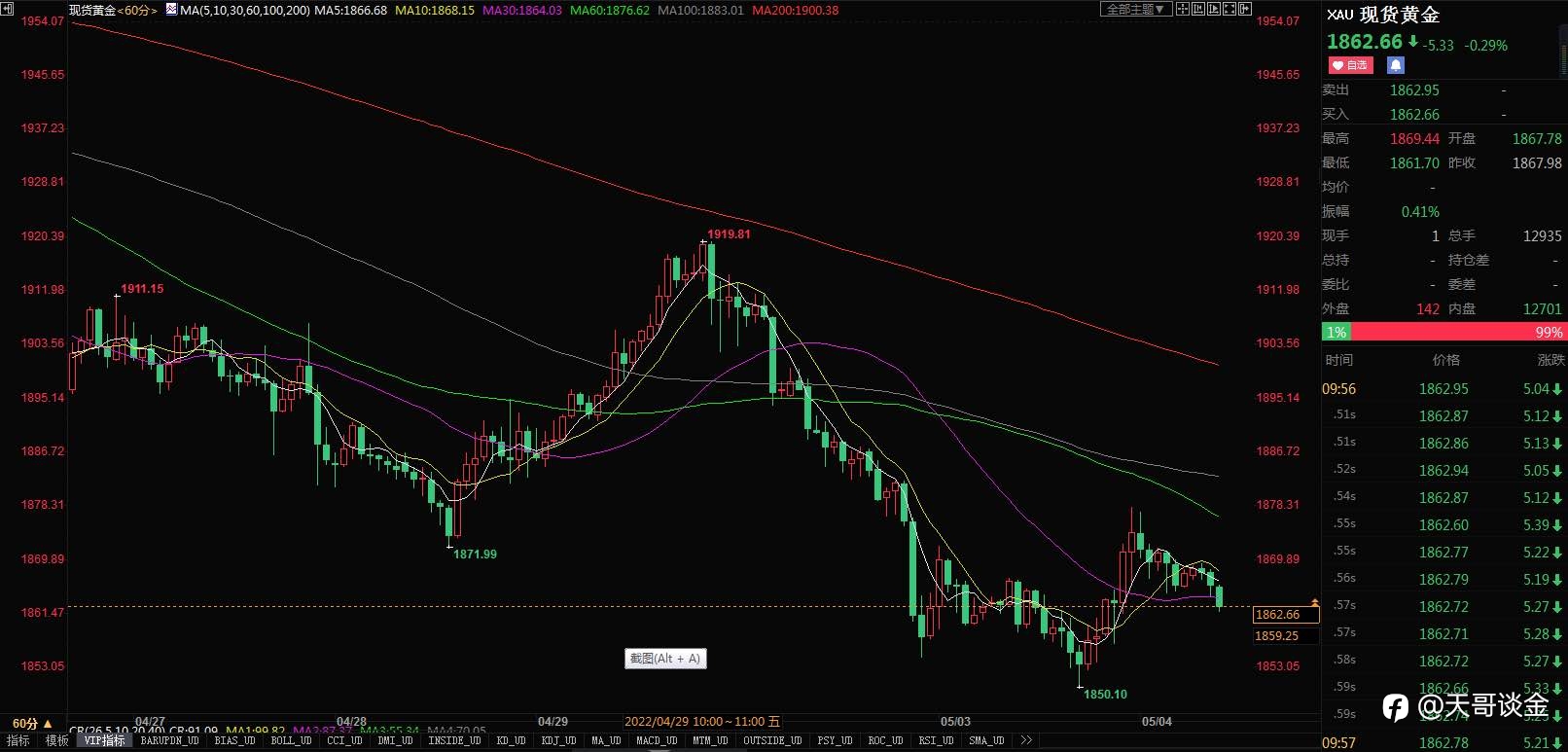Click the 昨收 value 1867.98
The width and height of the screenshot is (1568, 752).
(1537, 163)
